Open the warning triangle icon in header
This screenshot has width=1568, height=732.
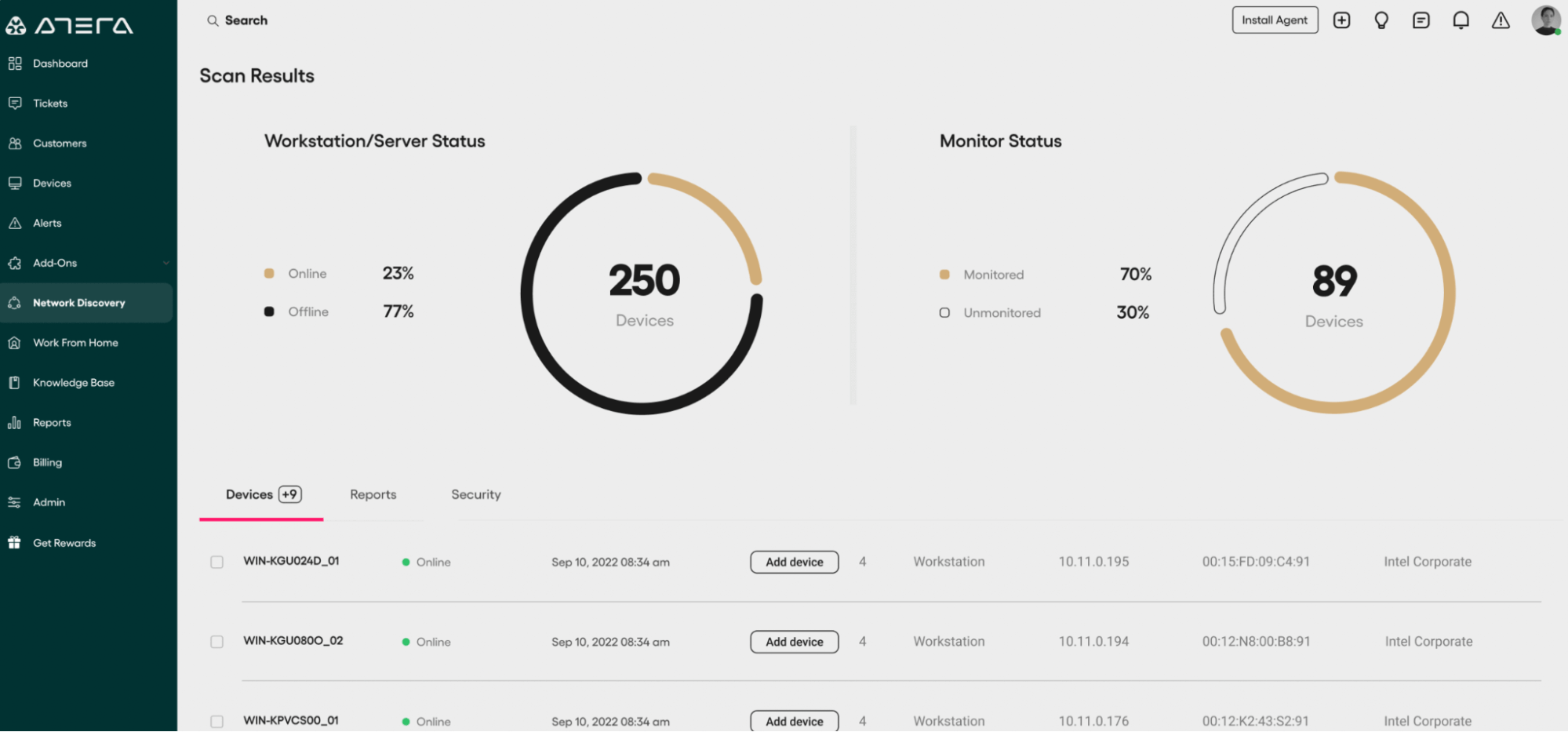click(x=1501, y=20)
